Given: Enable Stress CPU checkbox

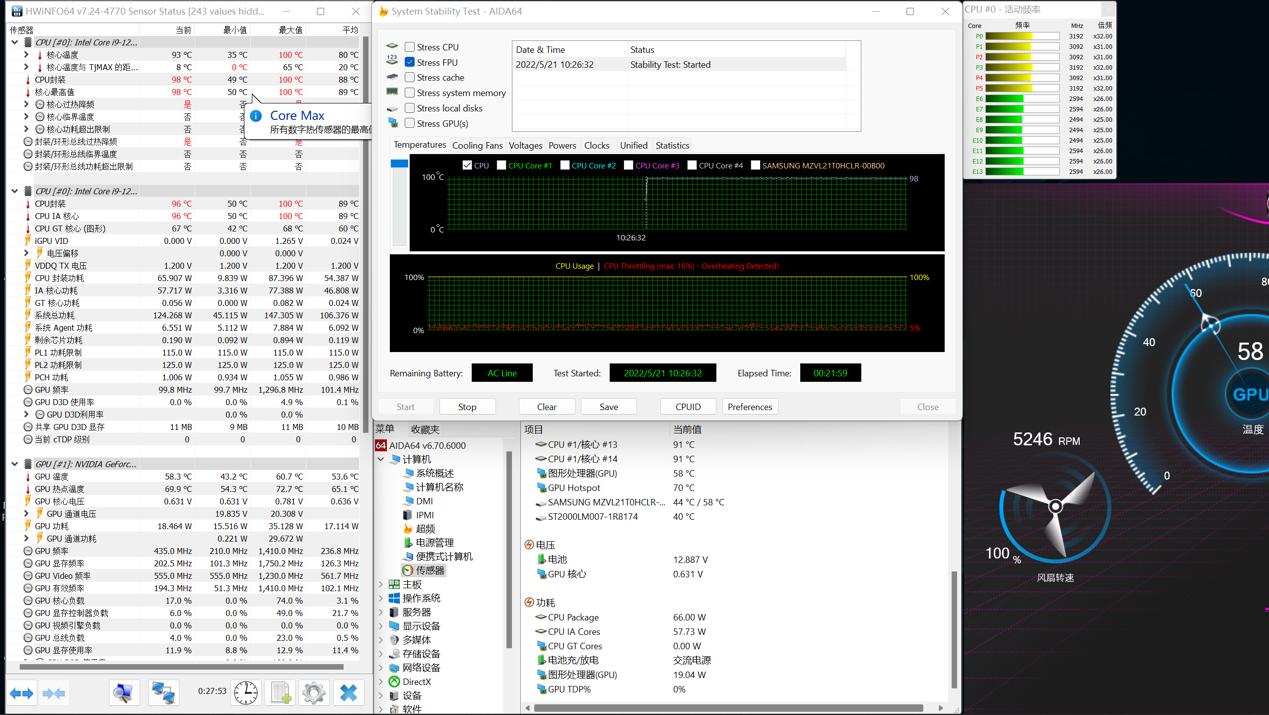Looking at the screenshot, I should [410, 47].
